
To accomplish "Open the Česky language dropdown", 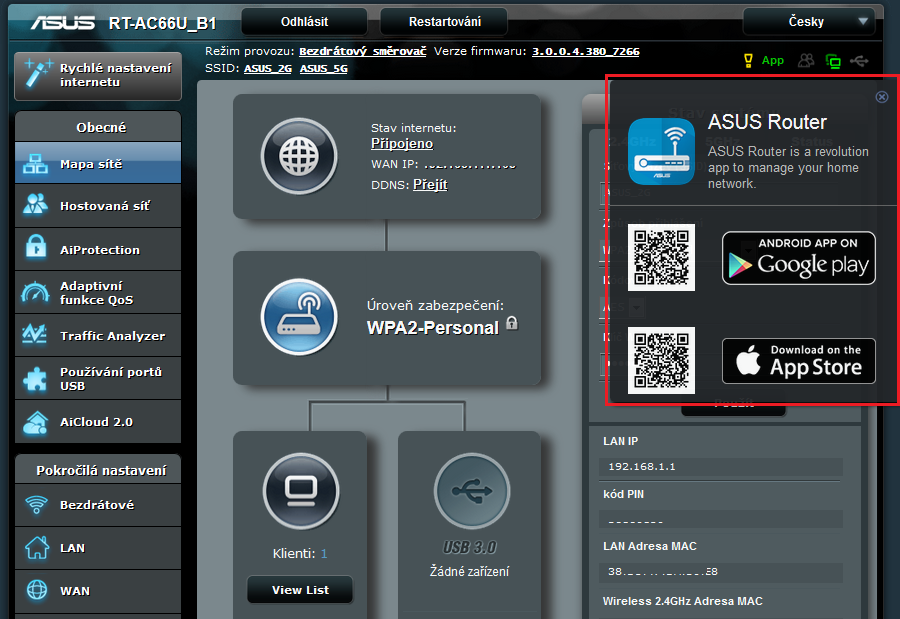I will coord(808,21).
